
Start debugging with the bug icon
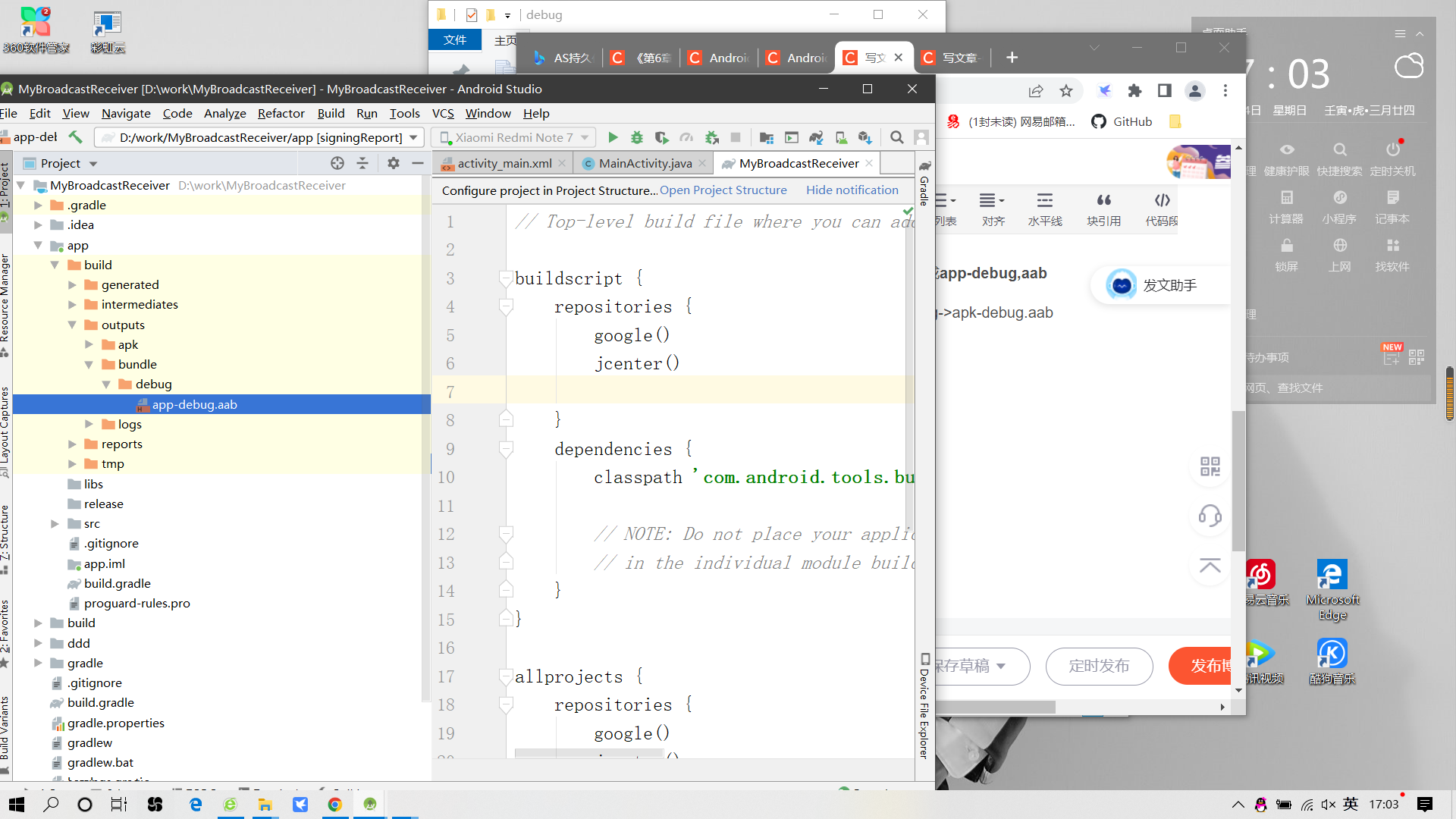pos(636,137)
